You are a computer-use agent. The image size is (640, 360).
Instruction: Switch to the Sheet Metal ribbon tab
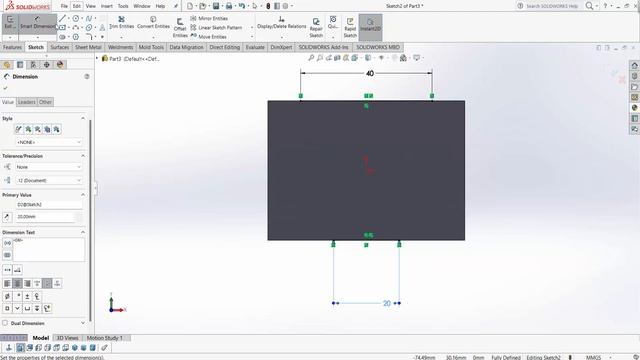click(88, 47)
